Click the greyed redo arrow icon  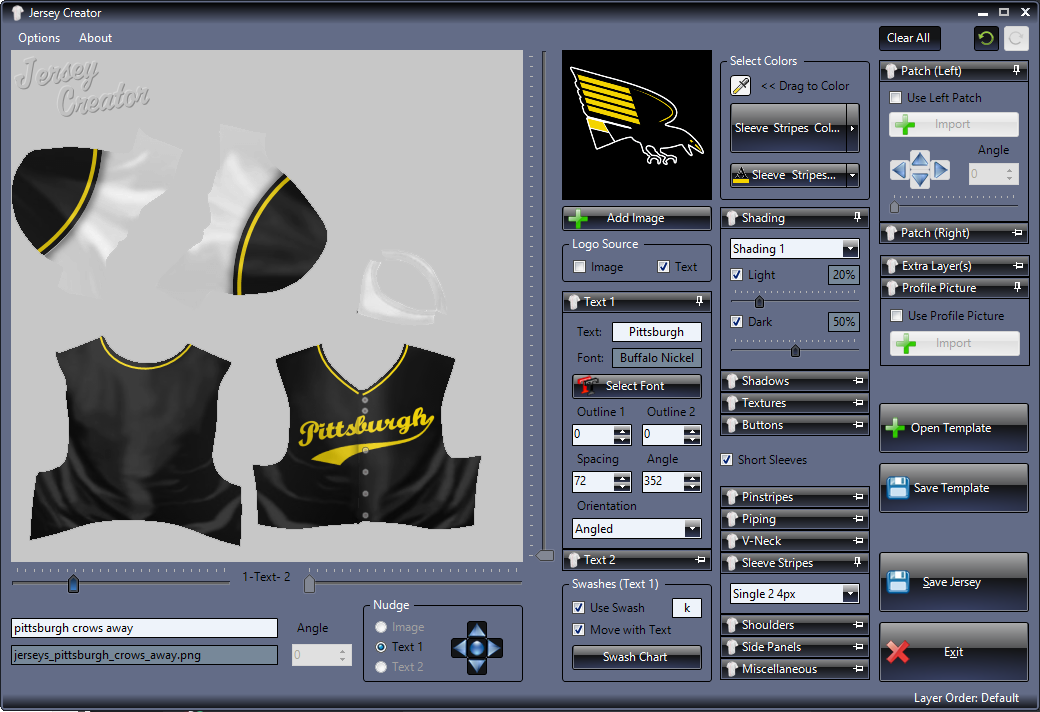[x=1015, y=38]
